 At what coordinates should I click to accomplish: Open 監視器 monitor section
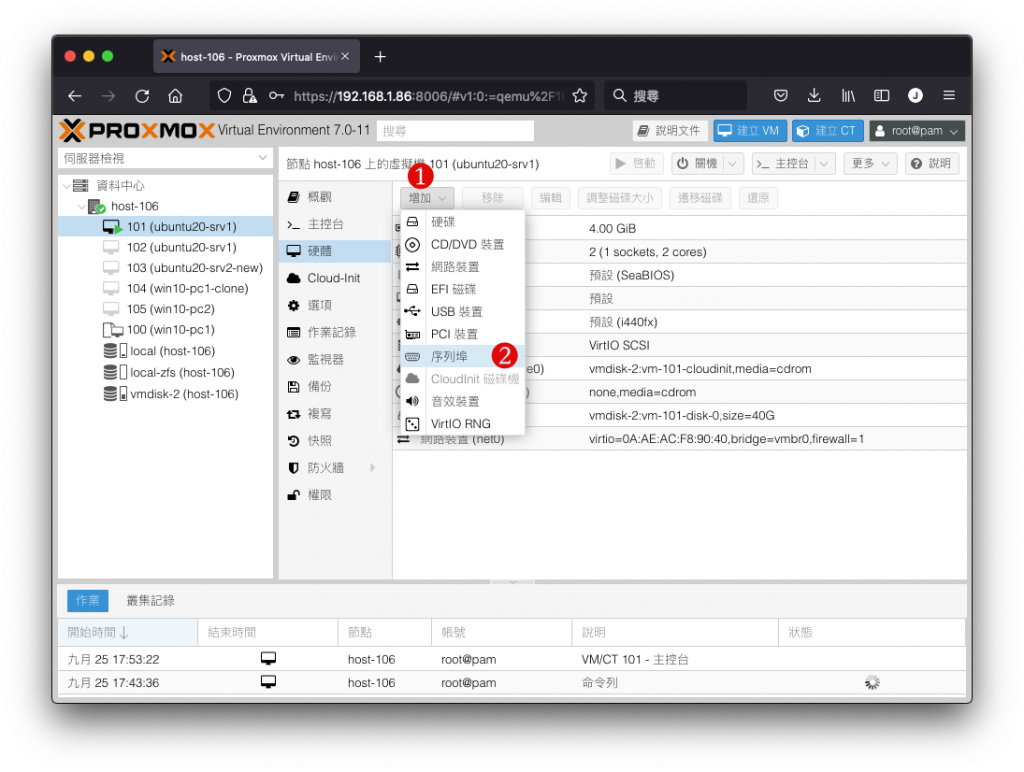tap(335, 359)
